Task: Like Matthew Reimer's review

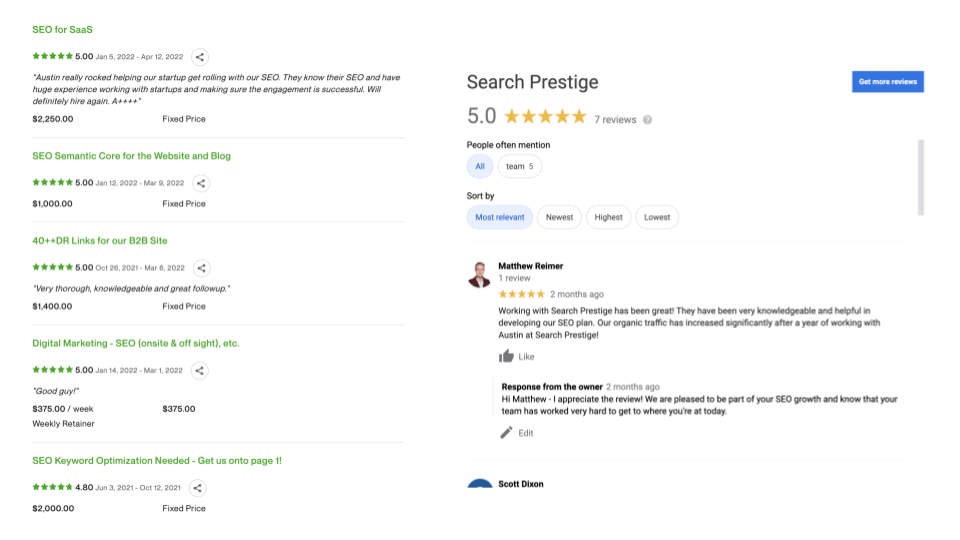Action: pos(517,357)
